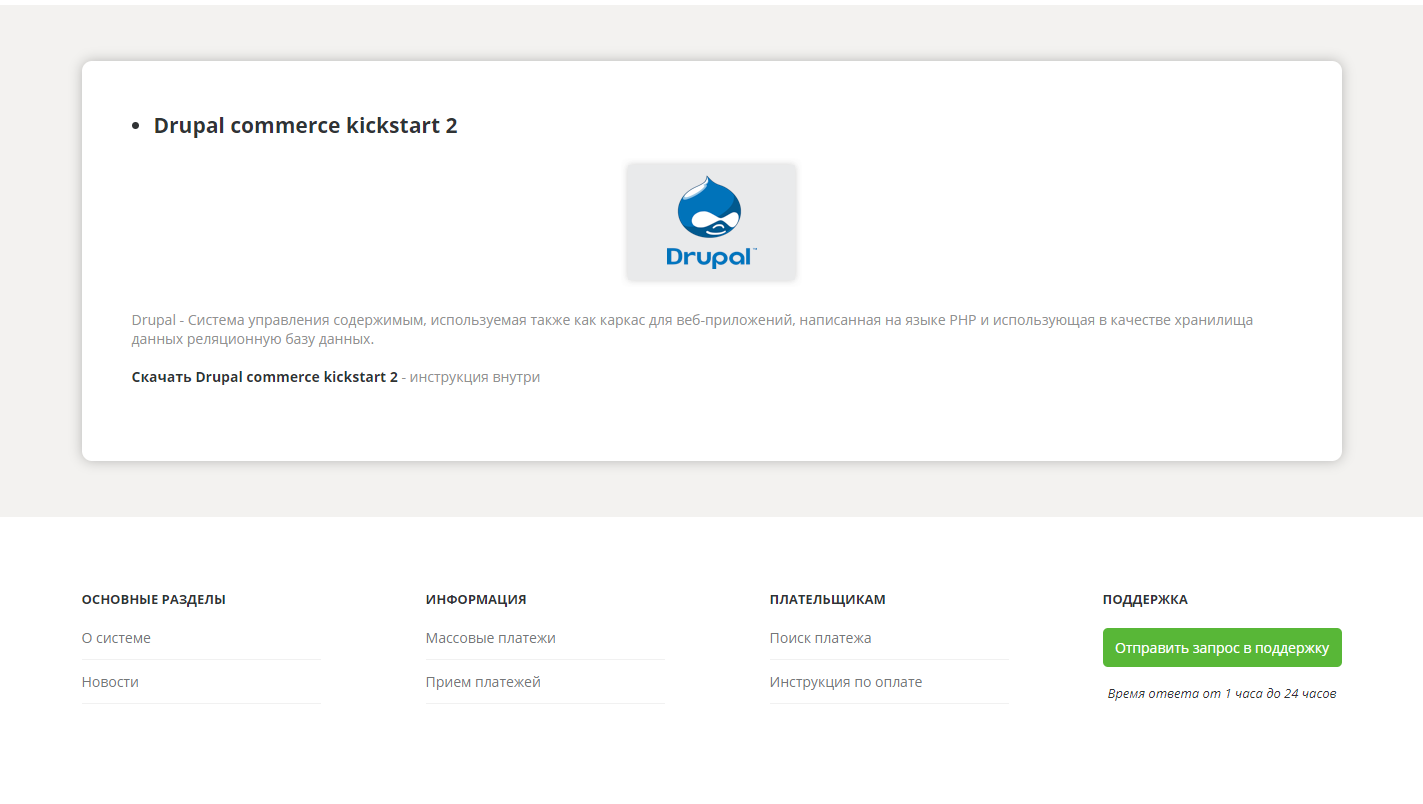Image resolution: width=1423 pixels, height=804 pixels.
Task: Click the инструкция внутри text
Action: coord(475,377)
